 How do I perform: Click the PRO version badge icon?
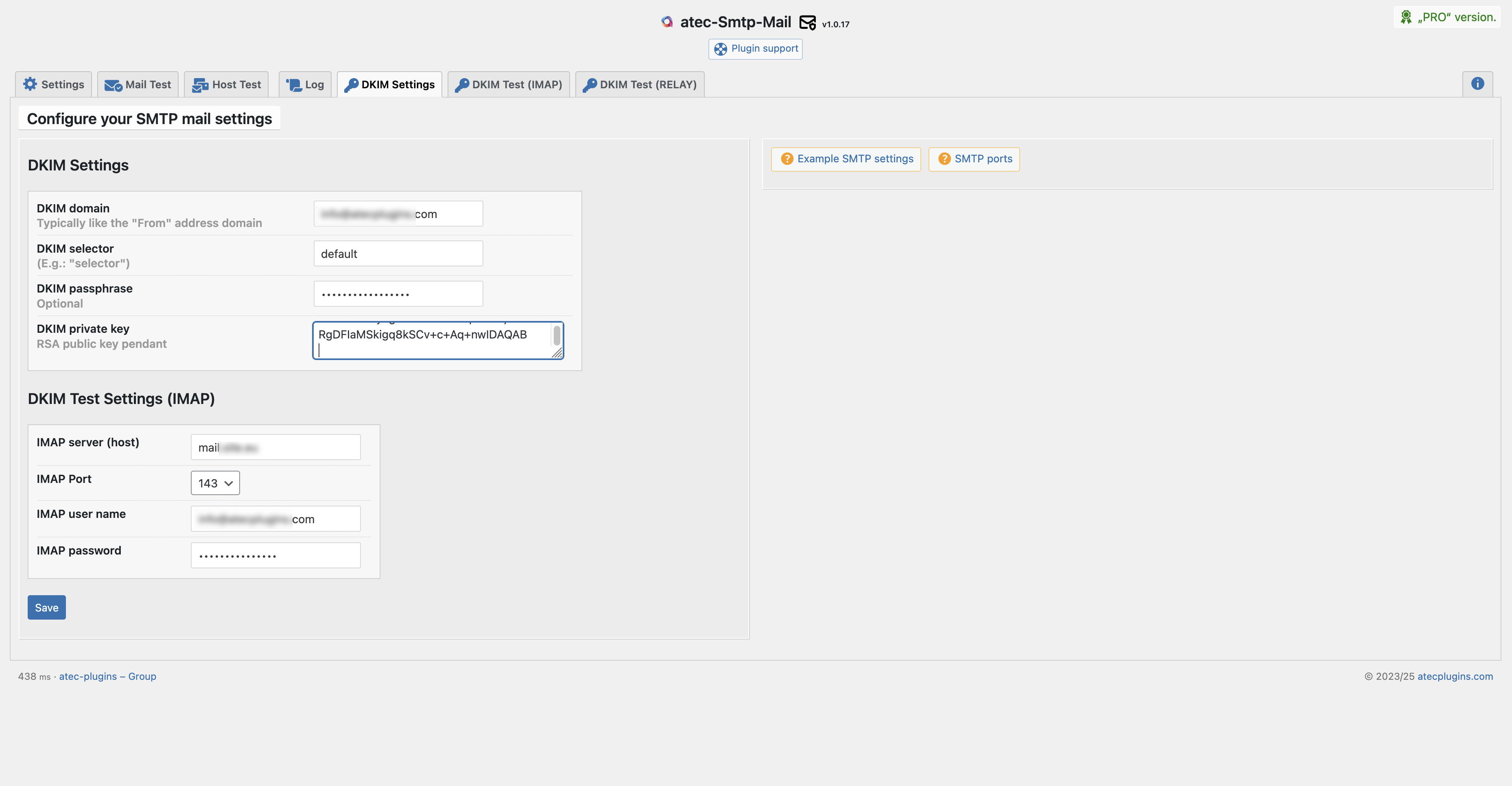click(1406, 17)
